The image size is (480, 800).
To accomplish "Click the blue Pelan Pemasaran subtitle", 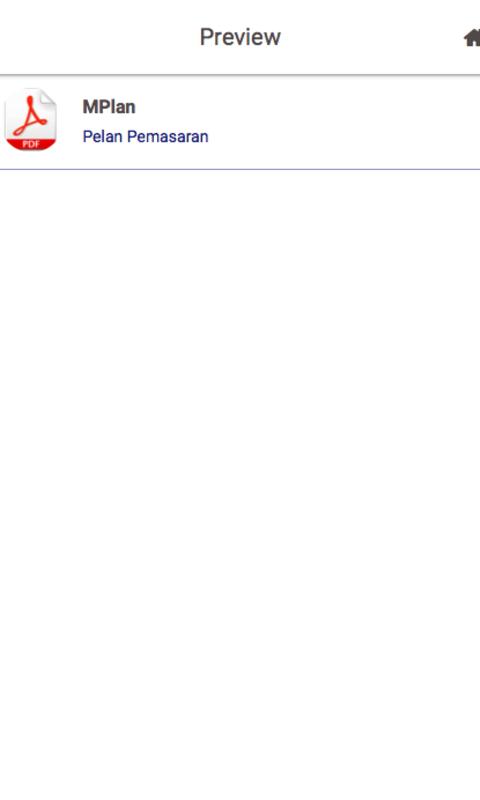I will coord(145,136).
